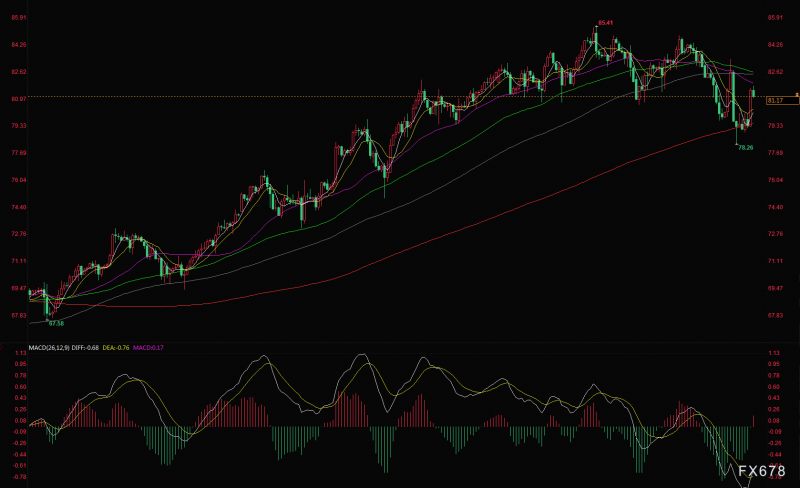The image size is (800, 488).
Task: Click the 81.17 current price box
Action: point(782,101)
